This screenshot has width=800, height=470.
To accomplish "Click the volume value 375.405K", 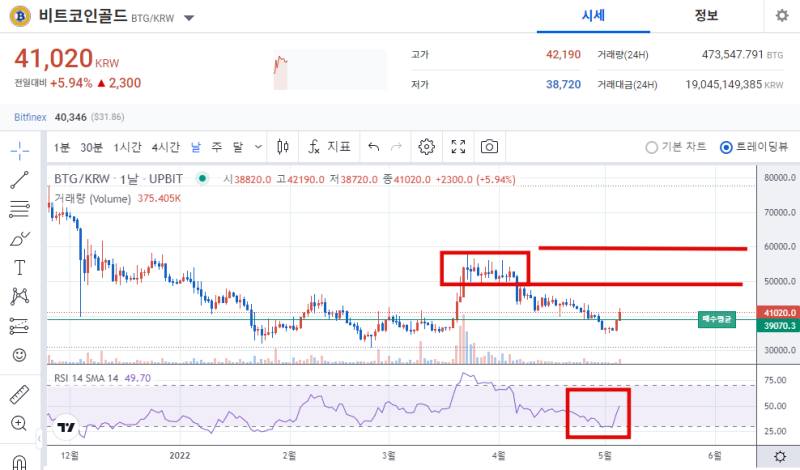I will (159, 199).
